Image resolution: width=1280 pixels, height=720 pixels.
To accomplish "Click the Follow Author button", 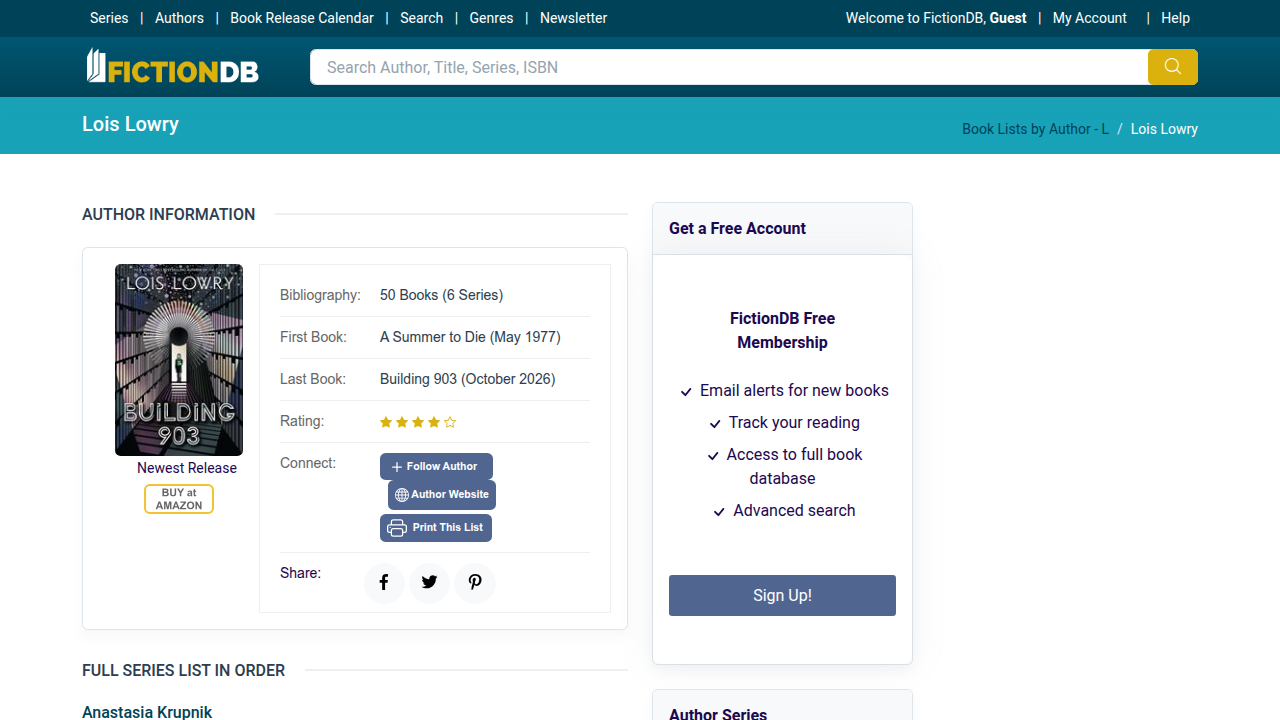I will (436, 466).
